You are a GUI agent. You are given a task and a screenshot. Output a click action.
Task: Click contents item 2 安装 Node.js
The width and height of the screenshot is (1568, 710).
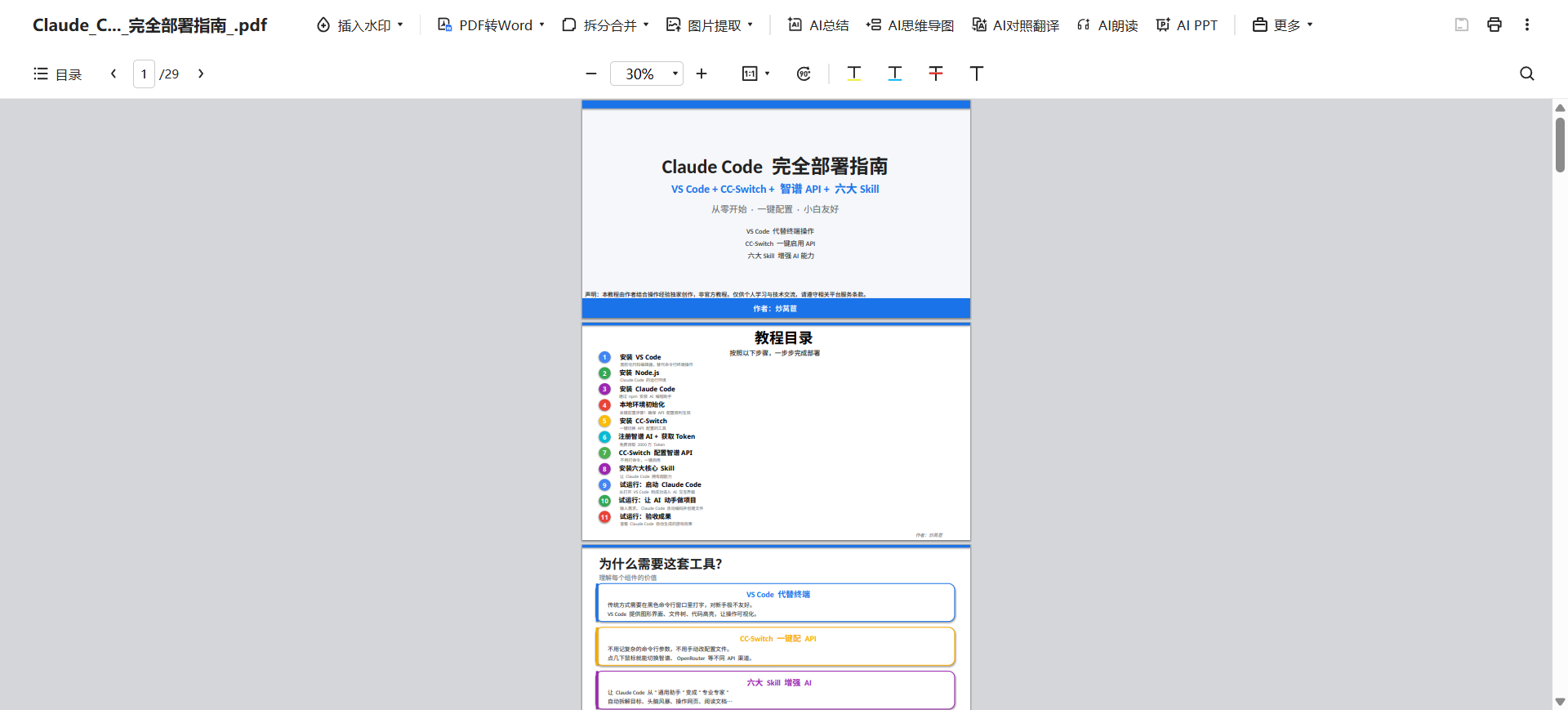pos(639,373)
